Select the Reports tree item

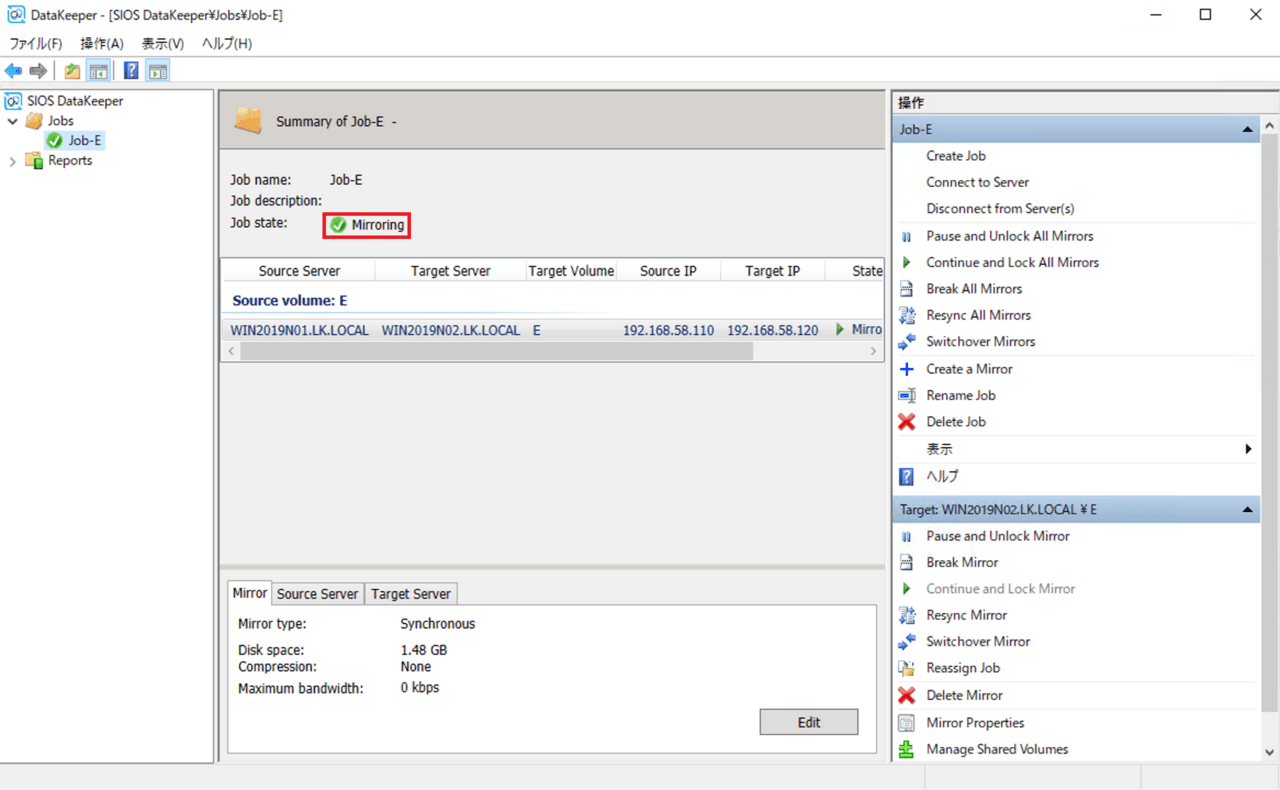[70, 161]
